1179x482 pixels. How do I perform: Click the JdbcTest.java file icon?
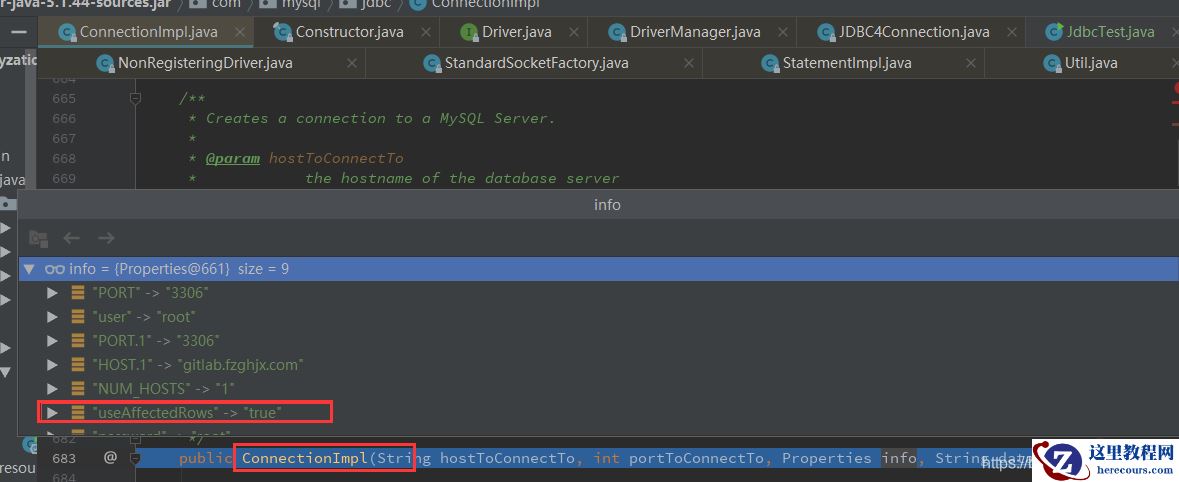click(1053, 32)
